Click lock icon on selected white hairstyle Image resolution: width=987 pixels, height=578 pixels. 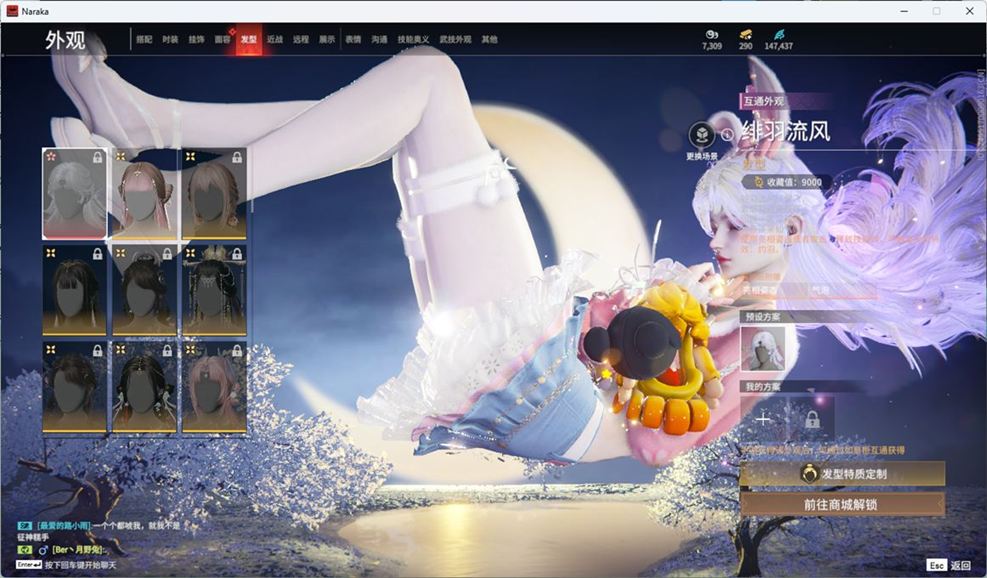pyautogui.click(x=97, y=157)
